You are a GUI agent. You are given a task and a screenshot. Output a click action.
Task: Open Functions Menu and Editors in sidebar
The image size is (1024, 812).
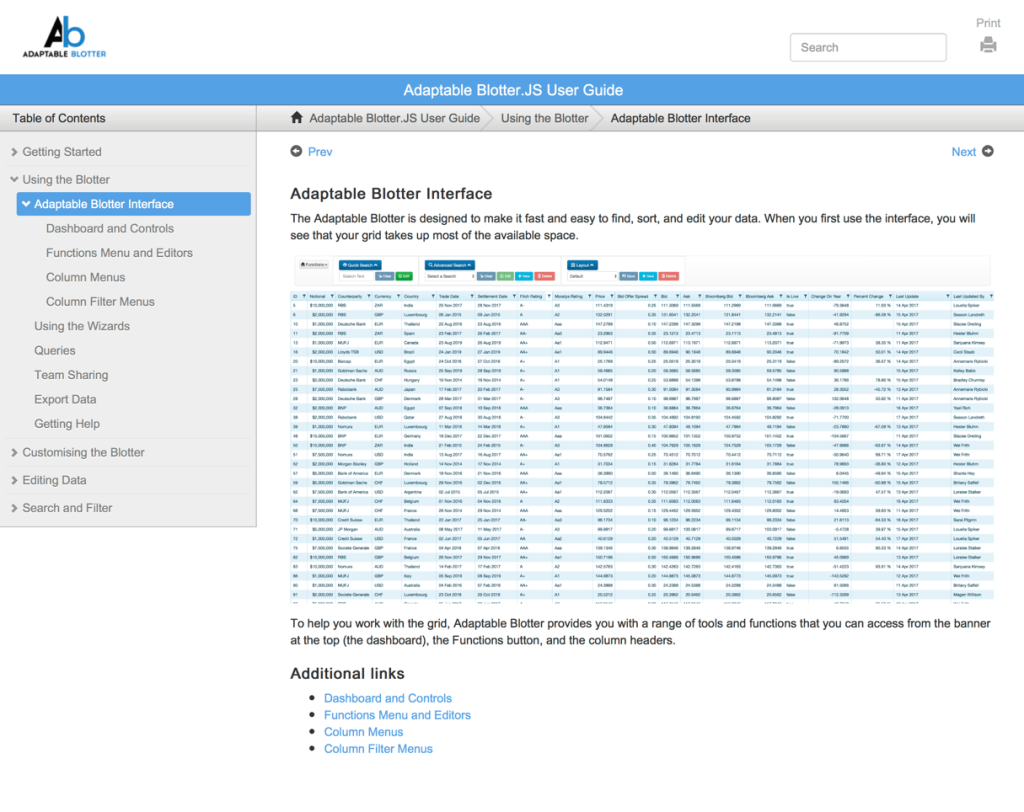click(119, 253)
